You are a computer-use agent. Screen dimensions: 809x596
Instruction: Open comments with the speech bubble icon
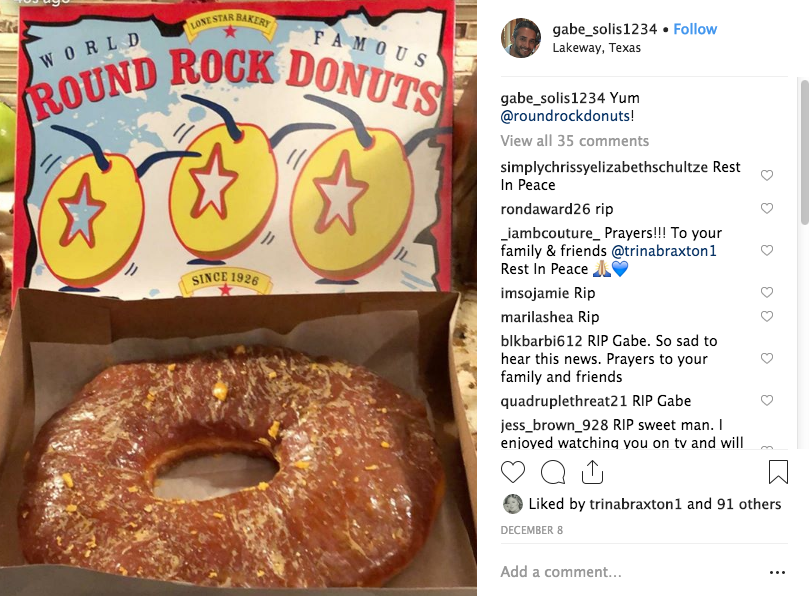[x=553, y=472]
